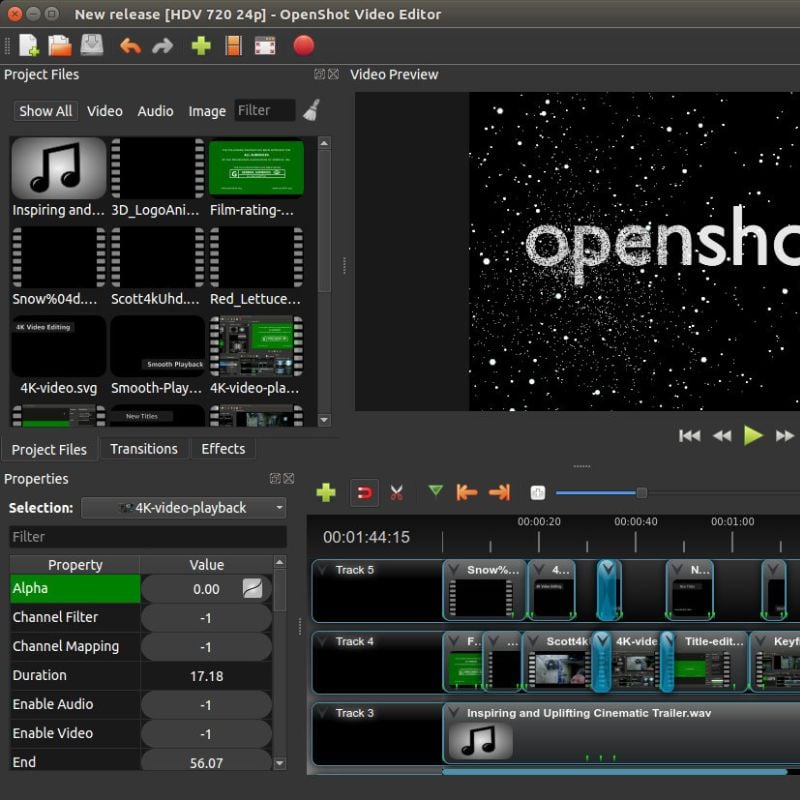This screenshot has width=800, height=800.
Task: Open the Snow% clip menu arrow
Action: coord(453,569)
